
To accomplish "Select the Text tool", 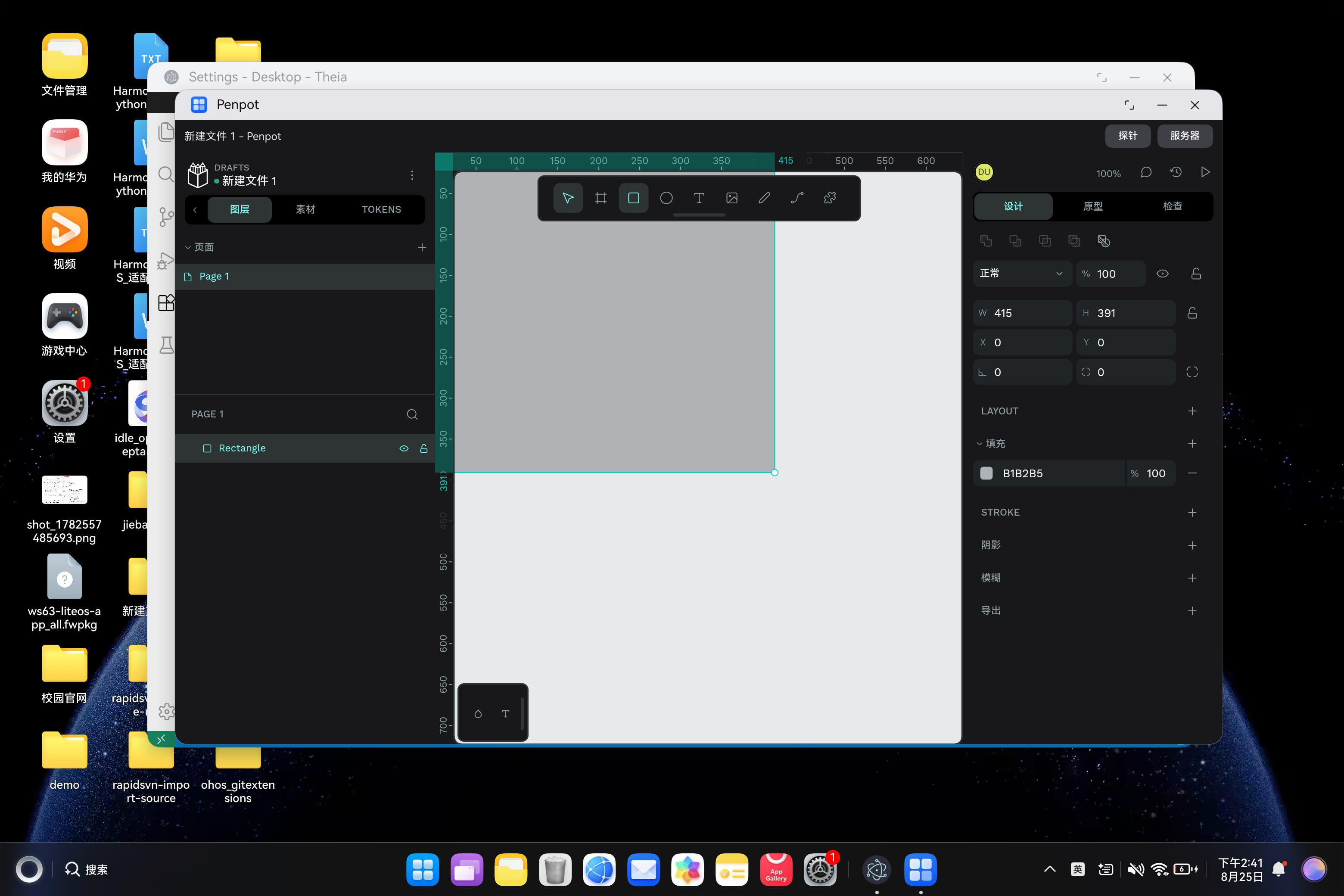I will 699,198.
